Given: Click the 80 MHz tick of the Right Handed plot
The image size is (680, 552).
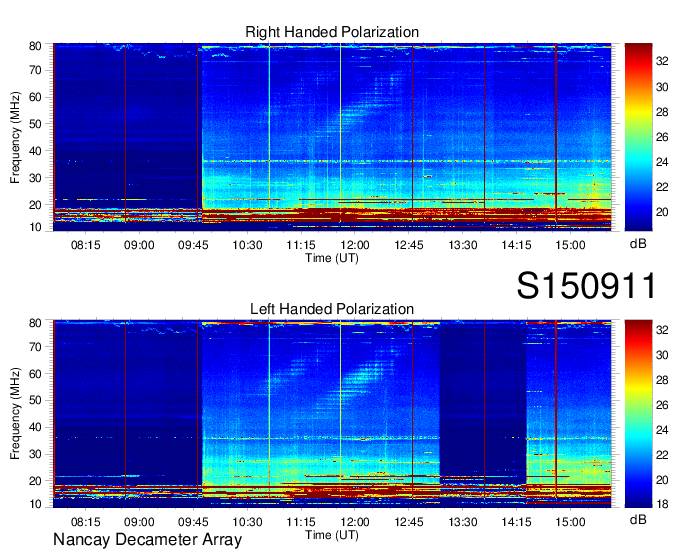Looking at the screenshot, I should (x=35, y=46).
